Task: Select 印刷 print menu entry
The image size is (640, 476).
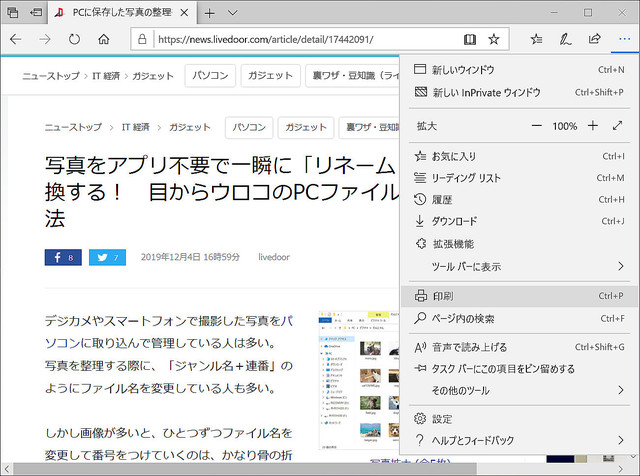Action: (519, 296)
